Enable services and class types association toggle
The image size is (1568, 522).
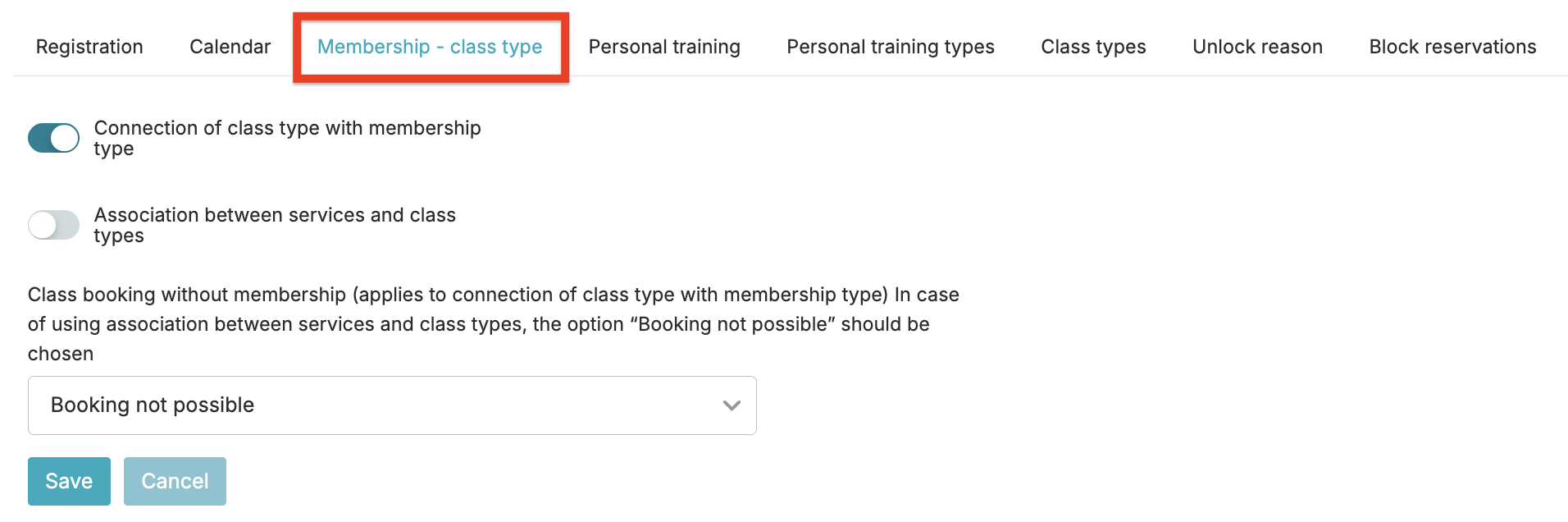coord(53,225)
